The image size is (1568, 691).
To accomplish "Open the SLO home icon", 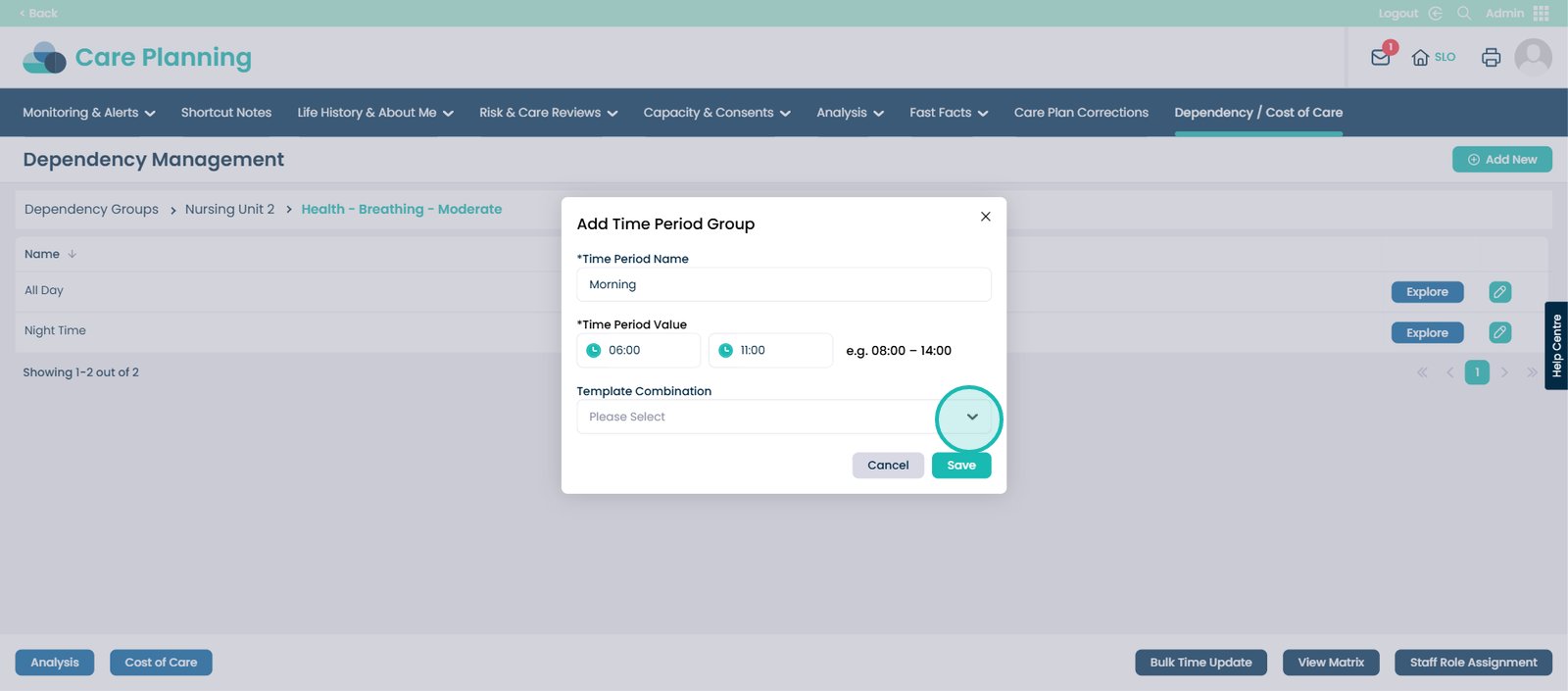I will 1420,58.
